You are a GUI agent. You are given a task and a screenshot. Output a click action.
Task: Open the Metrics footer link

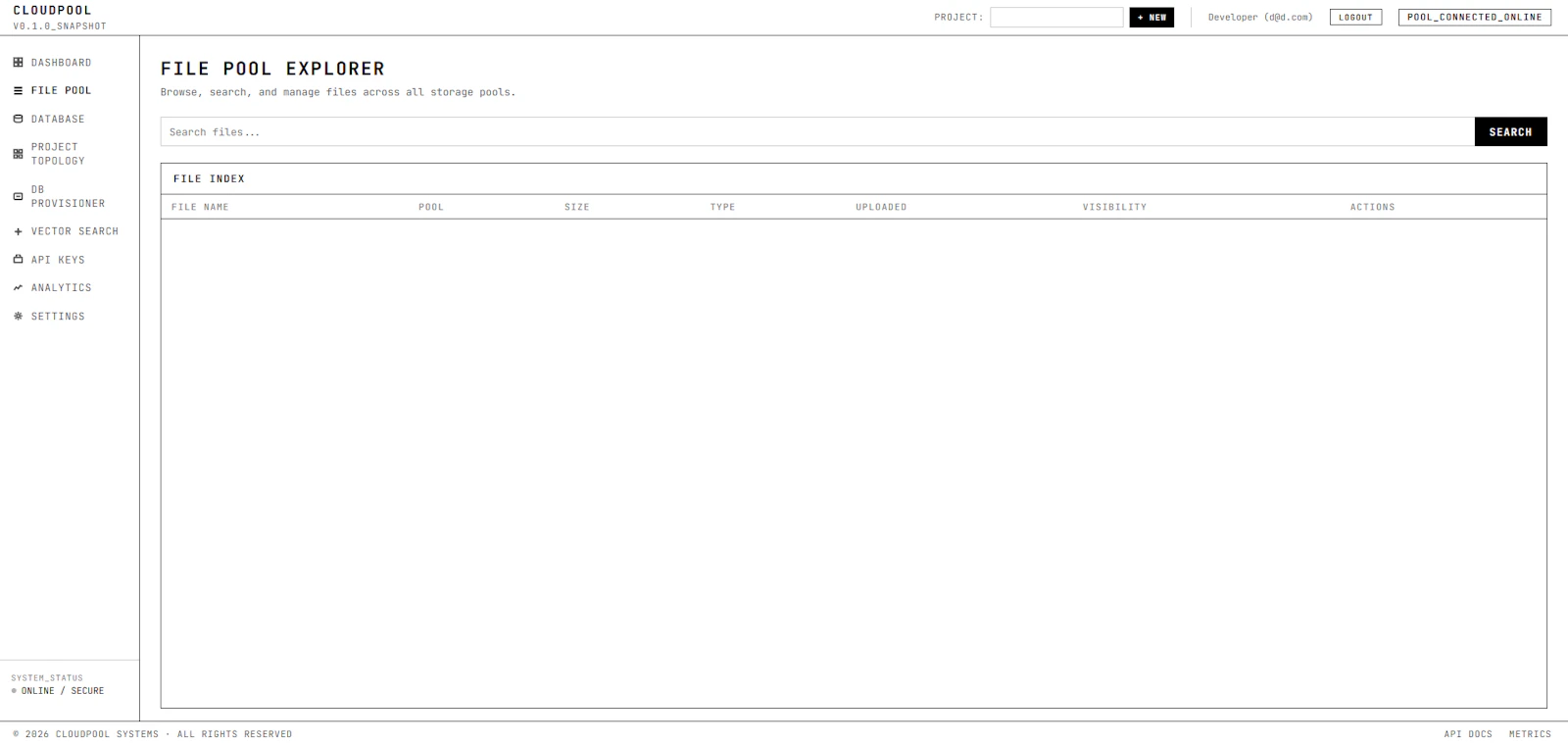[1530, 734]
